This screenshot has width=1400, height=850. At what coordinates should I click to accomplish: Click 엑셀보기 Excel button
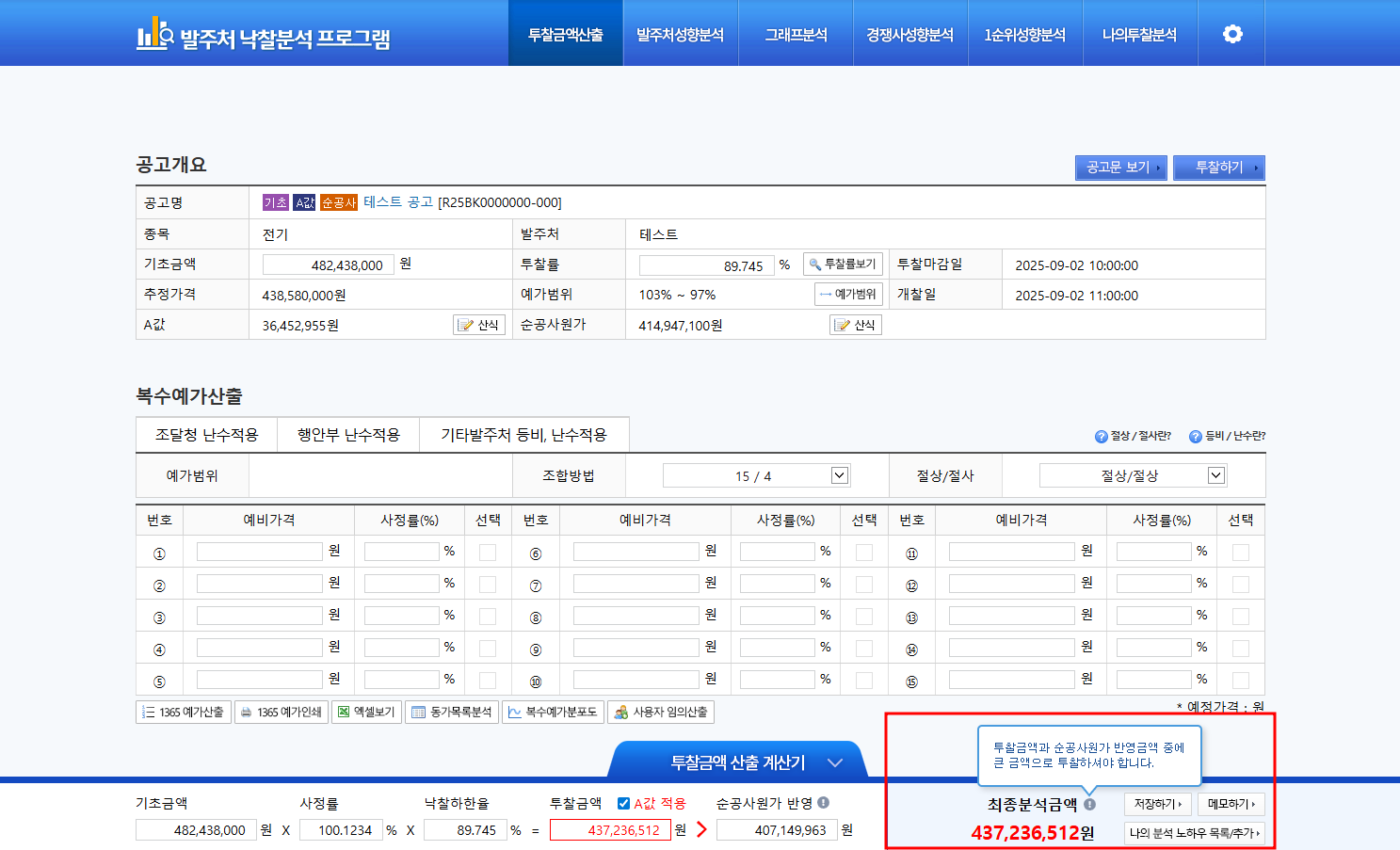366,713
